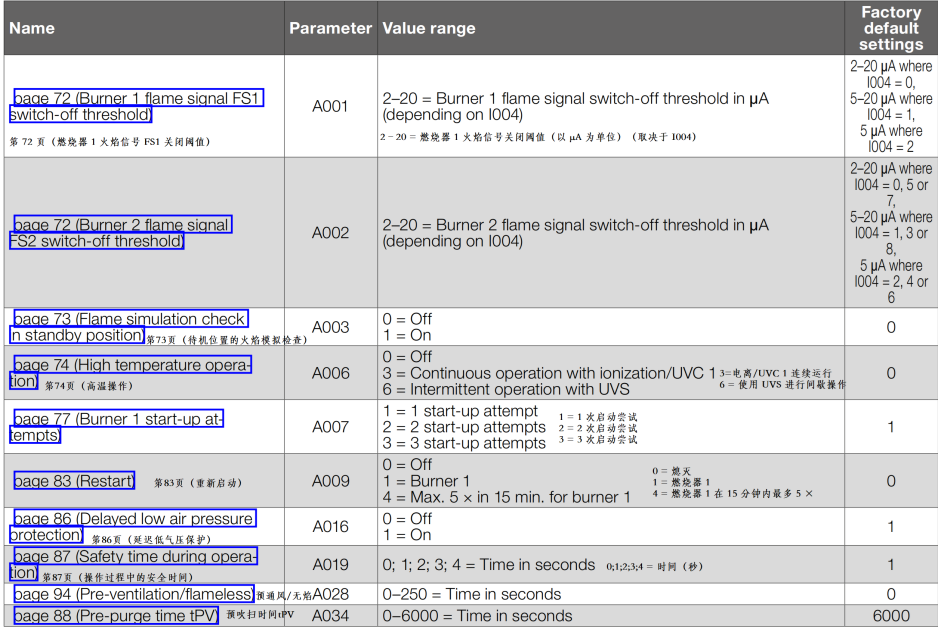The image size is (938, 629).
Task: Open the Delayed low air pressure protection link
Action: (133, 519)
